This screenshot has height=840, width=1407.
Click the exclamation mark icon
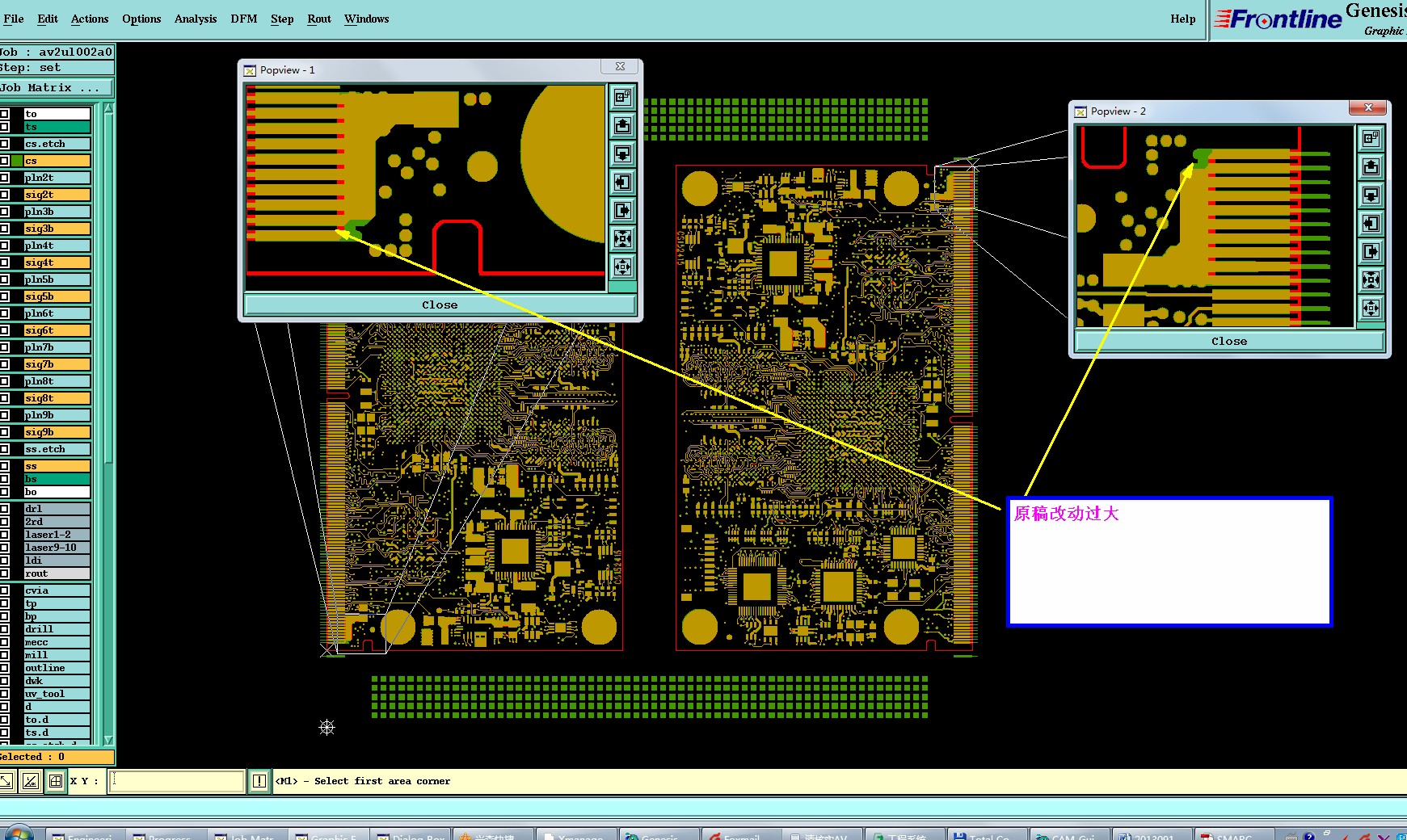pos(259,781)
